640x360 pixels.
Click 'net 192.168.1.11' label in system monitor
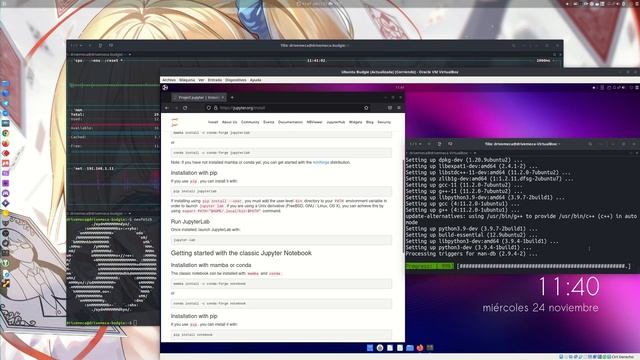click(94, 168)
